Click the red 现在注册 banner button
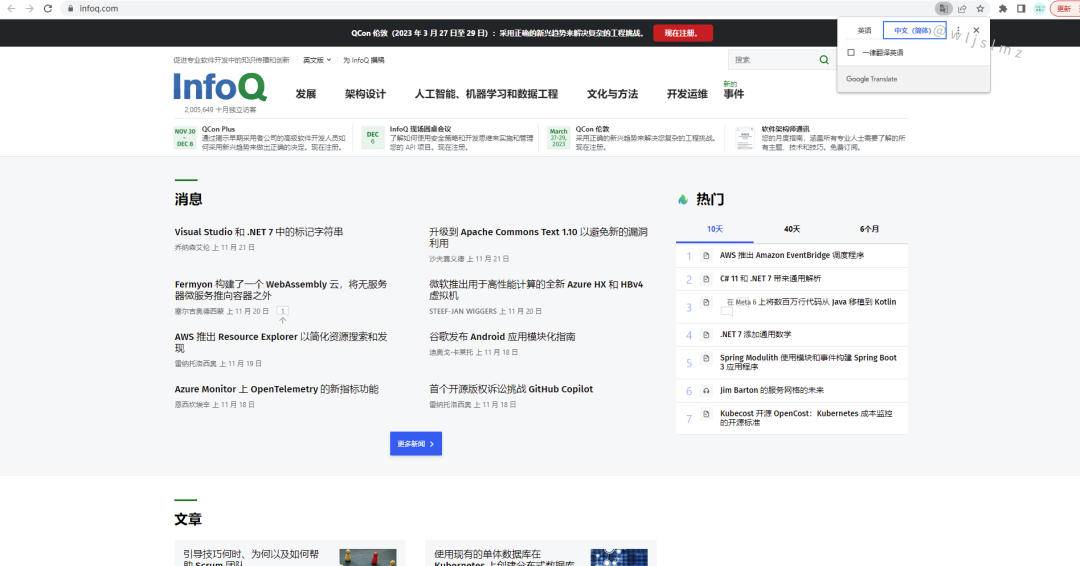 point(683,33)
